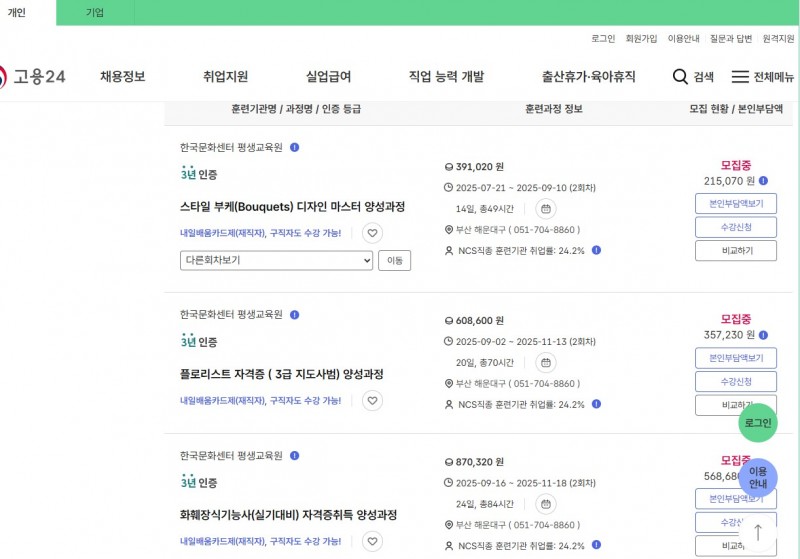Click 내일배움카드제 link under 플로리스트 자격증 course
The height and width of the screenshot is (559, 800).
point(260,400)
